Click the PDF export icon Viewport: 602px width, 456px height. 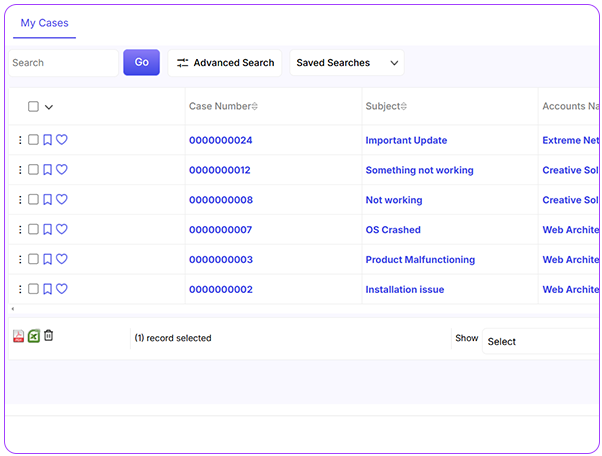pos(18,337)
